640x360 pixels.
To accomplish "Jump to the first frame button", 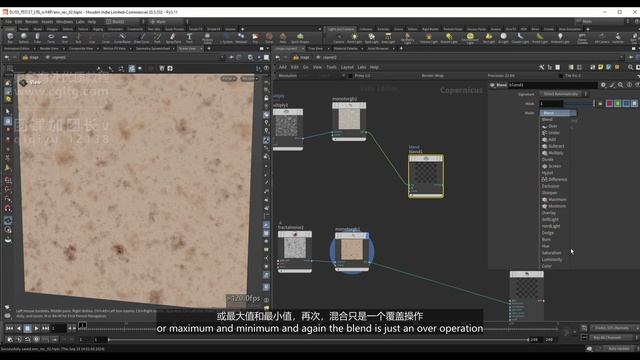I will click(9, 328).
